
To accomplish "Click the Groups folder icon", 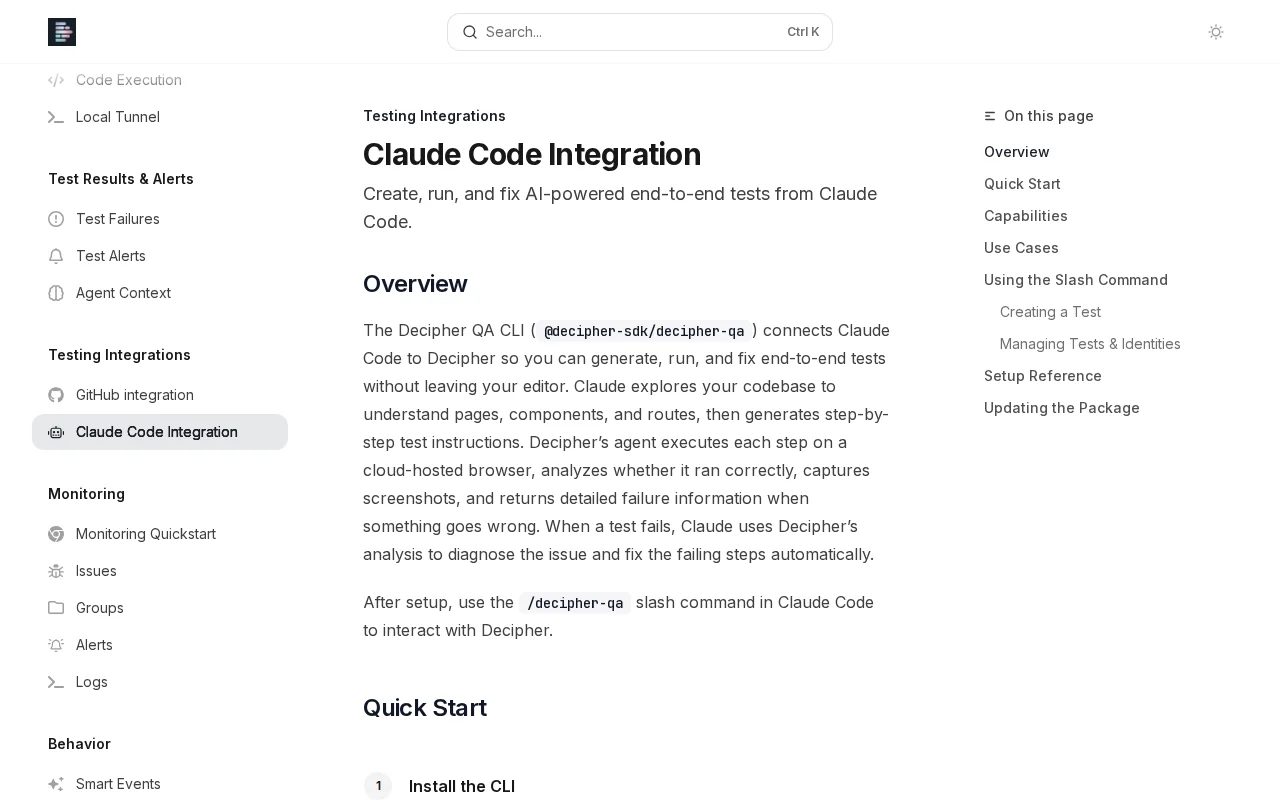I will pos(56,608).
